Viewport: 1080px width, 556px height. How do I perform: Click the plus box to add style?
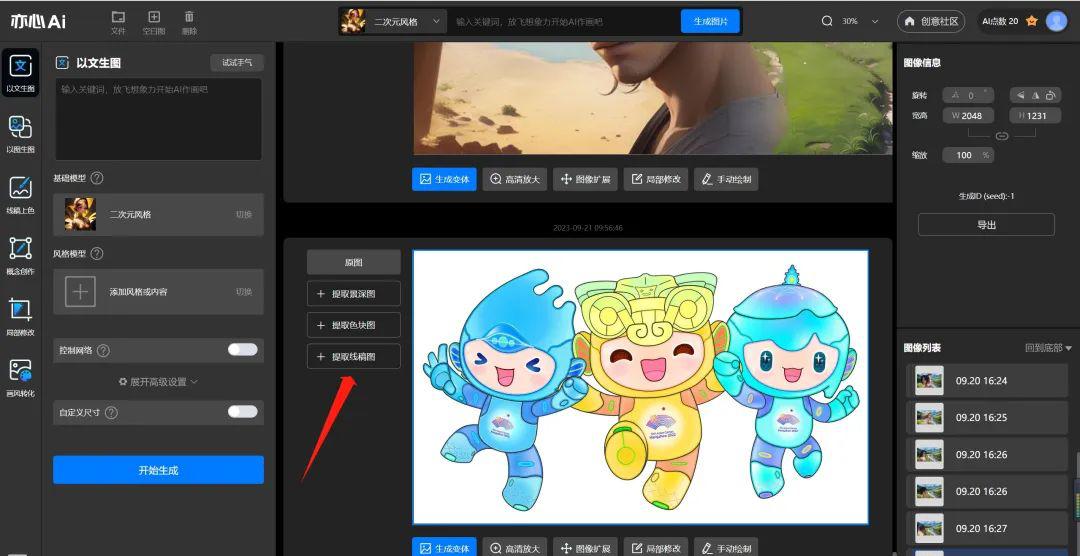coord(80,291)
